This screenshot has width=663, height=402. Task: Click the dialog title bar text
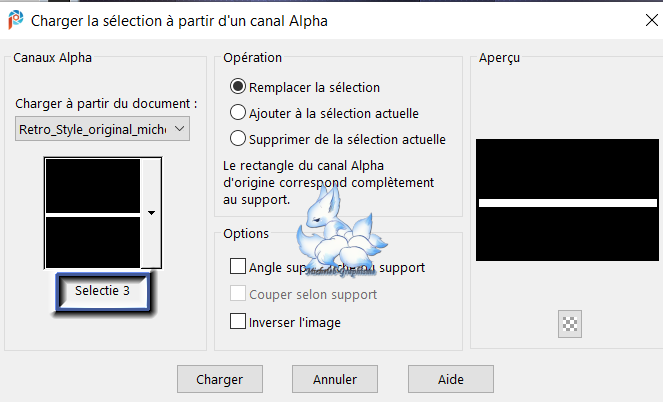pyautogui.click(x=179, y=20)
